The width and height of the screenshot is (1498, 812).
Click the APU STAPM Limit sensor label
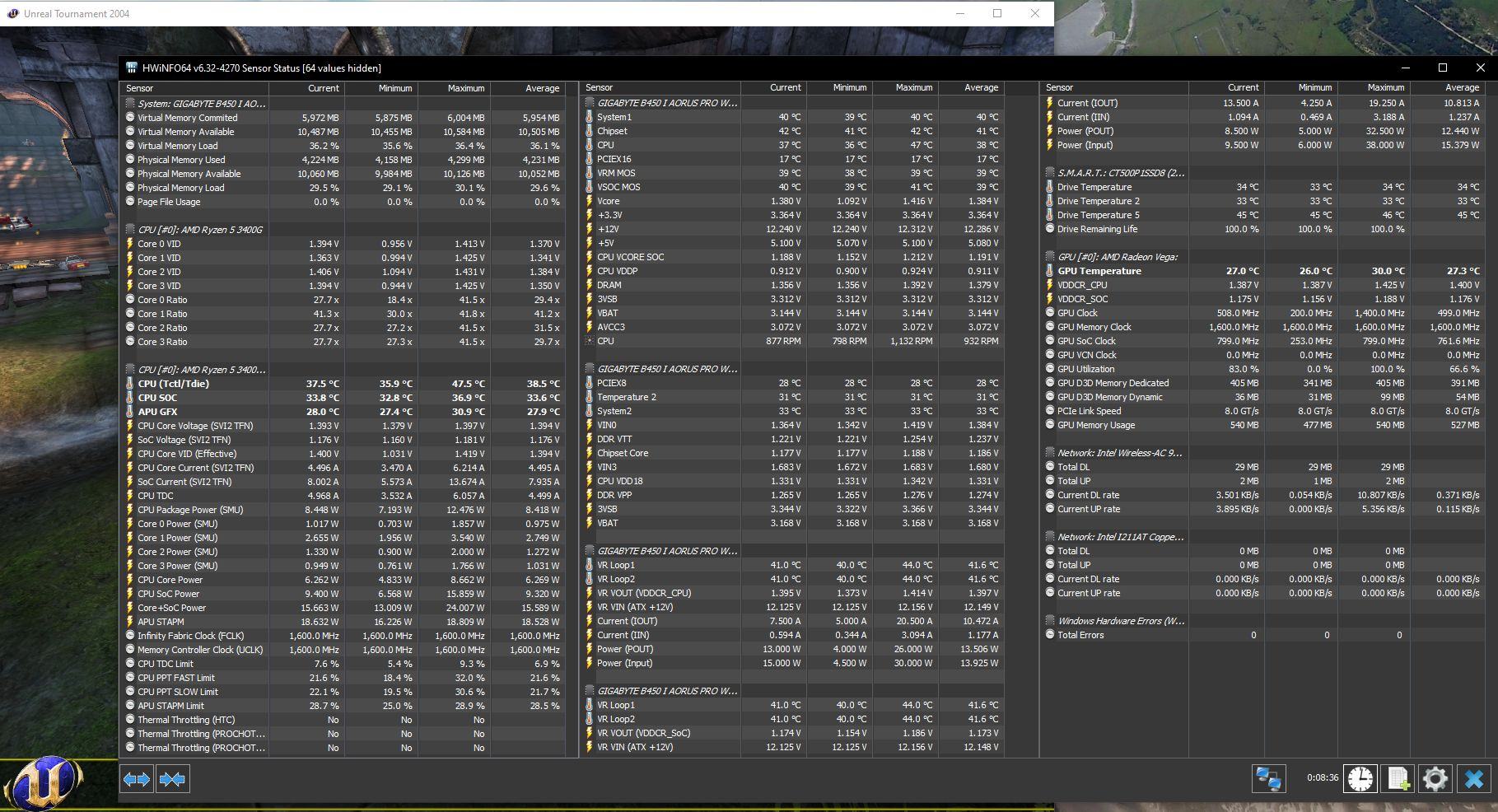(170, 706)
